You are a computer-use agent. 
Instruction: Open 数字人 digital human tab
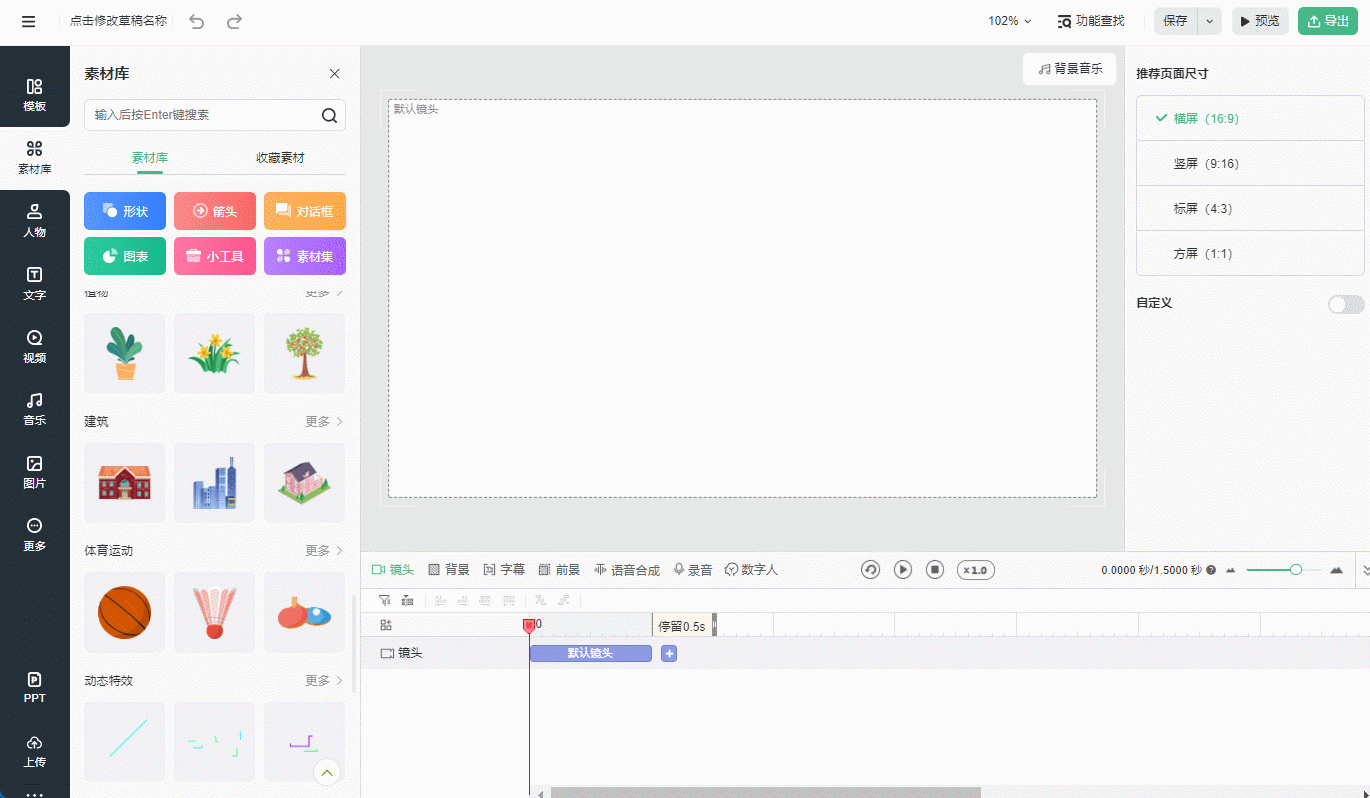[751, 570]
